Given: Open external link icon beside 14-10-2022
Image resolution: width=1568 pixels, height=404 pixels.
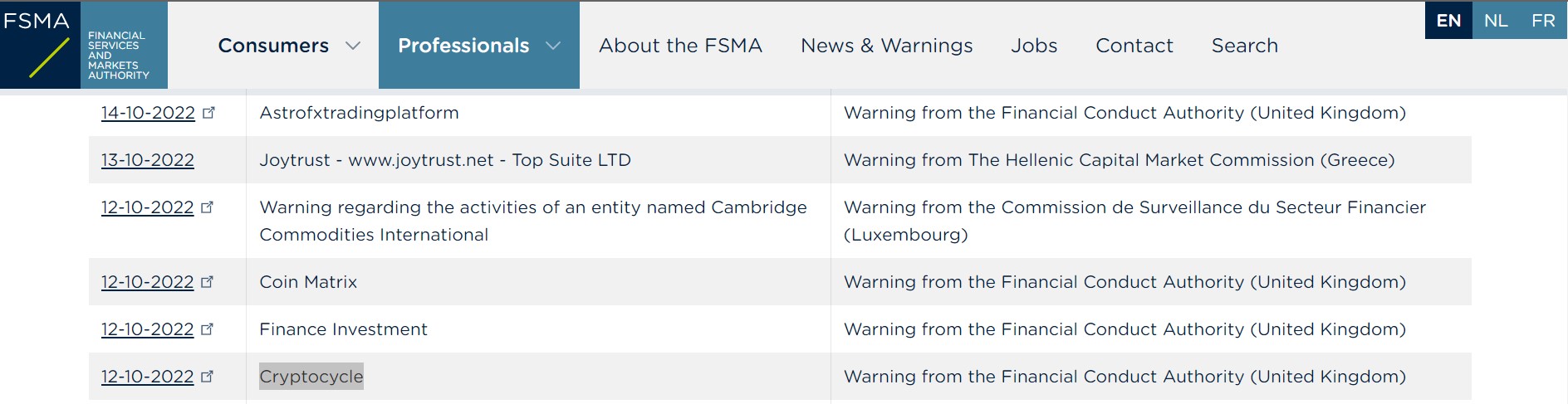Looking at the screenshot, I should pos(208,113).
